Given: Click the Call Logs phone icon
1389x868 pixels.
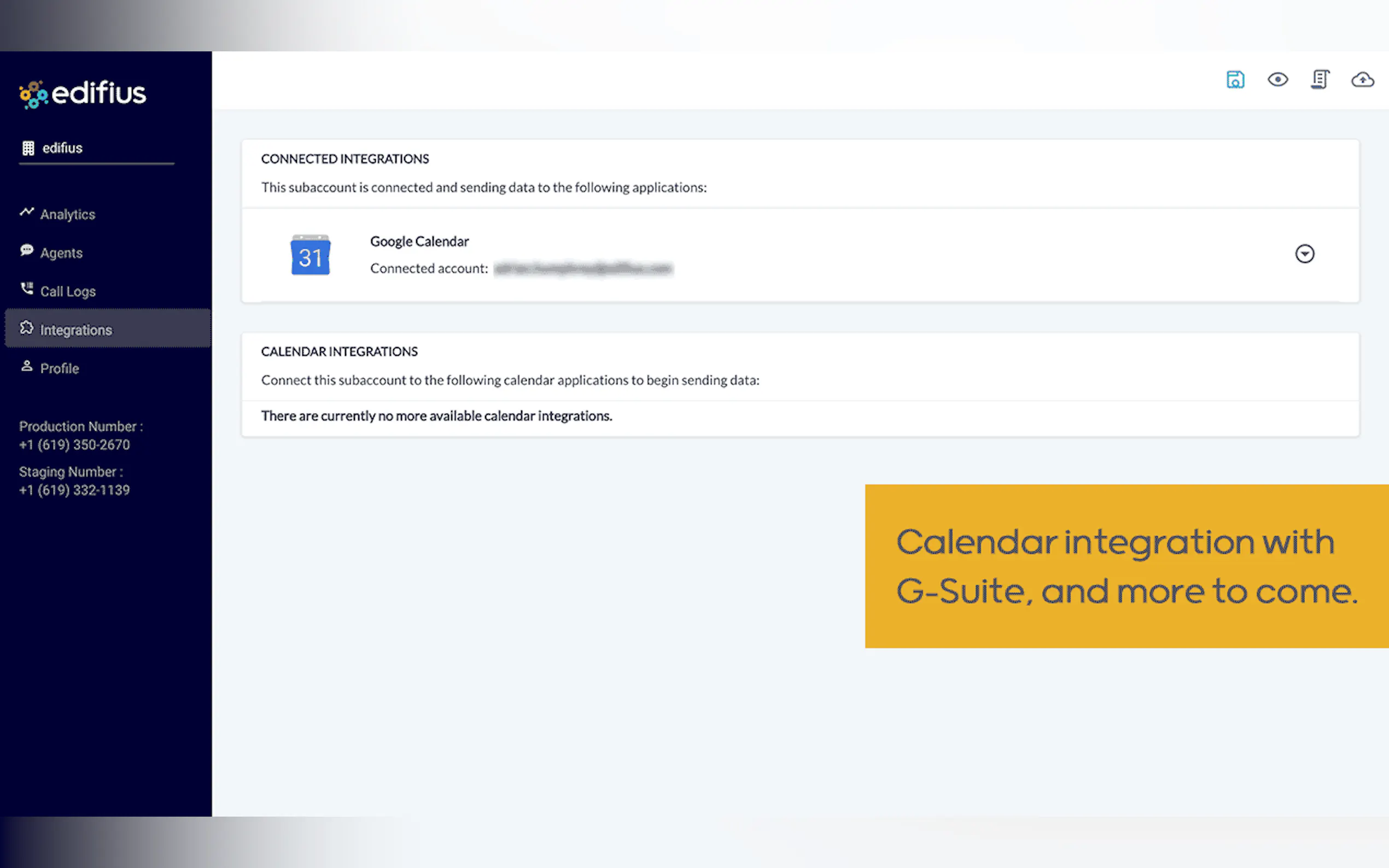Looking at the screenshot, I should 26,288.
